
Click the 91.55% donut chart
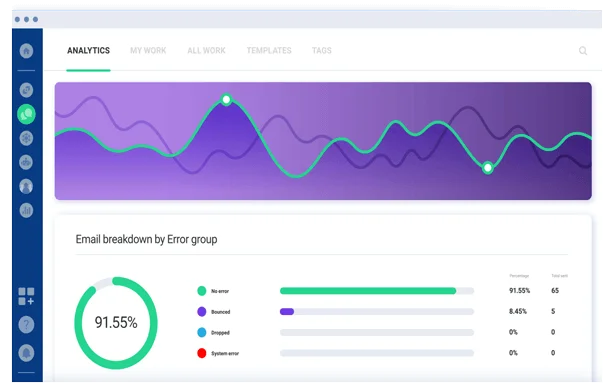(116, 323)
